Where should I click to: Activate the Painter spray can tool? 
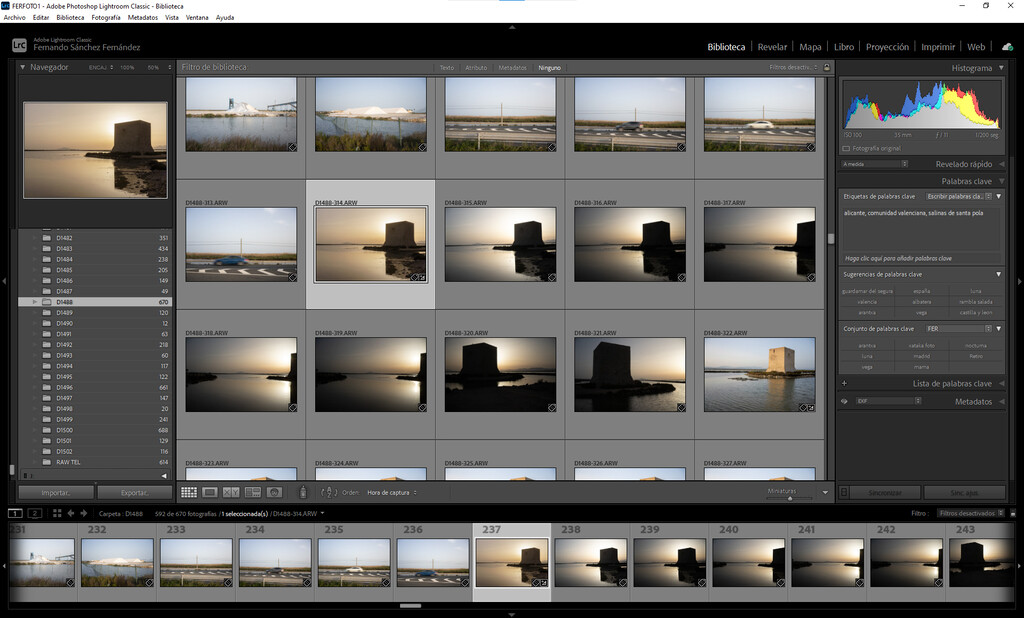[303, 492]
